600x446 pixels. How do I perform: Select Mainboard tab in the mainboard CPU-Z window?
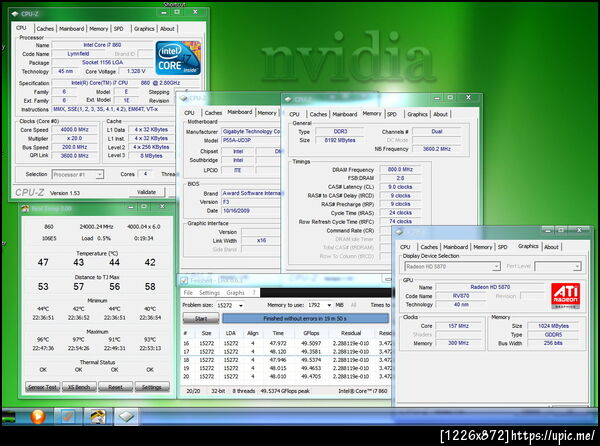point(240,112)
